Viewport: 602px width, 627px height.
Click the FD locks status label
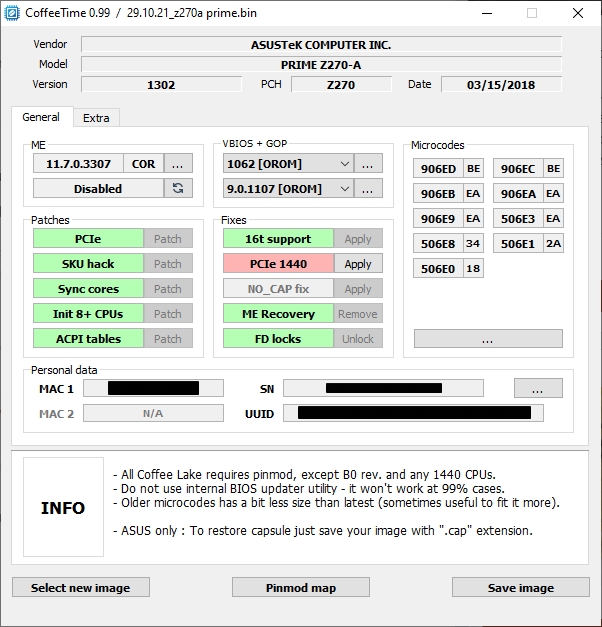click(x=278, y=339)
